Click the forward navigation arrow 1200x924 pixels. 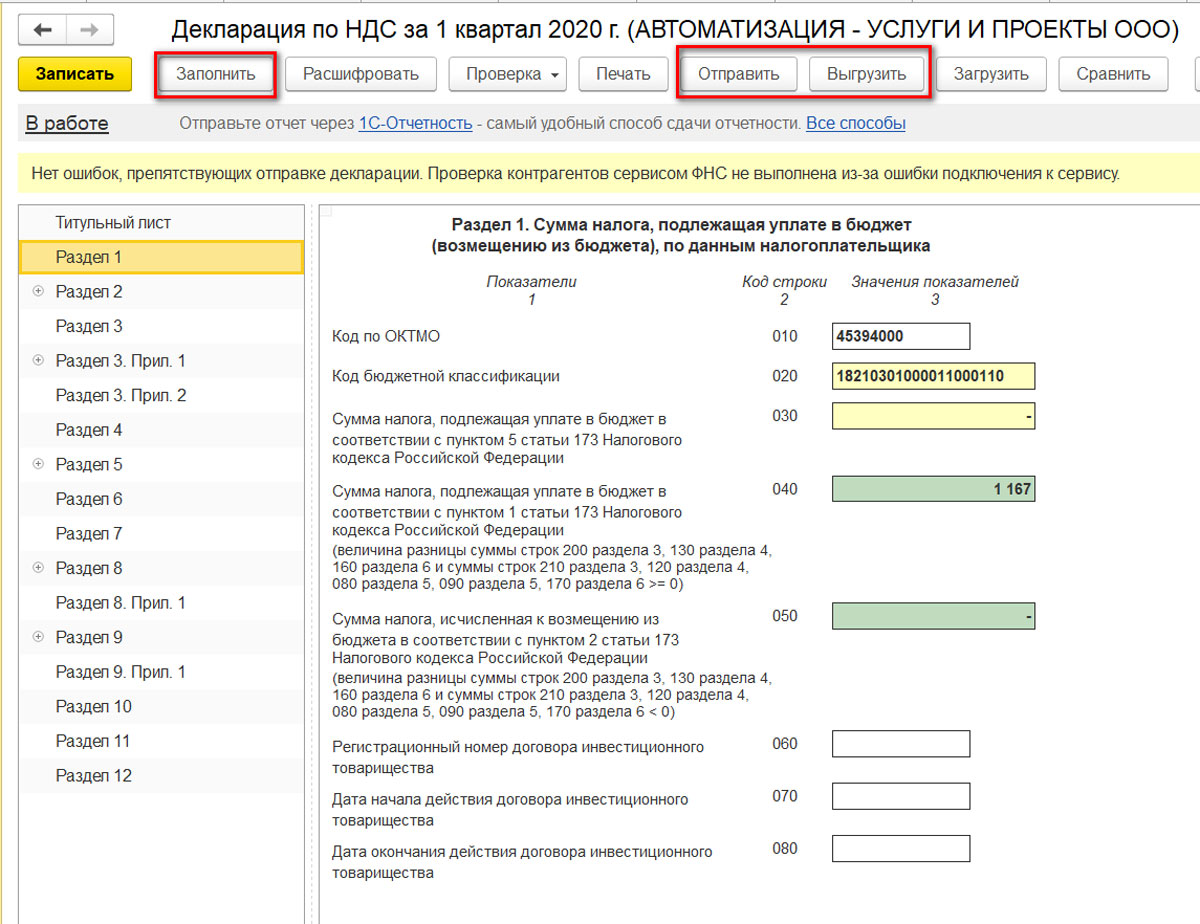pyautogui.click(x=89, y=30)
